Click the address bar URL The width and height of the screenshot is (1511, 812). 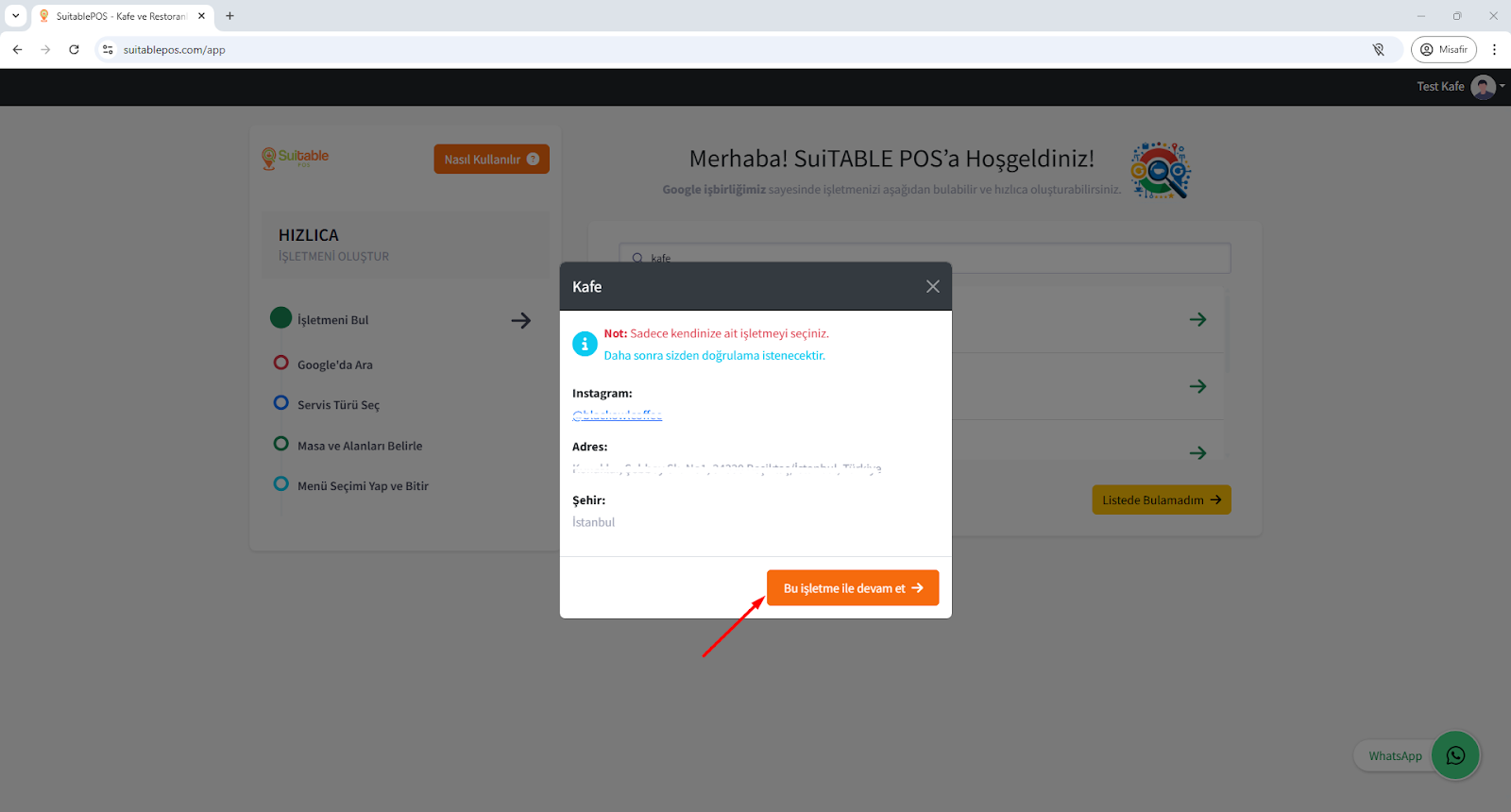click(x=175, y=50)
